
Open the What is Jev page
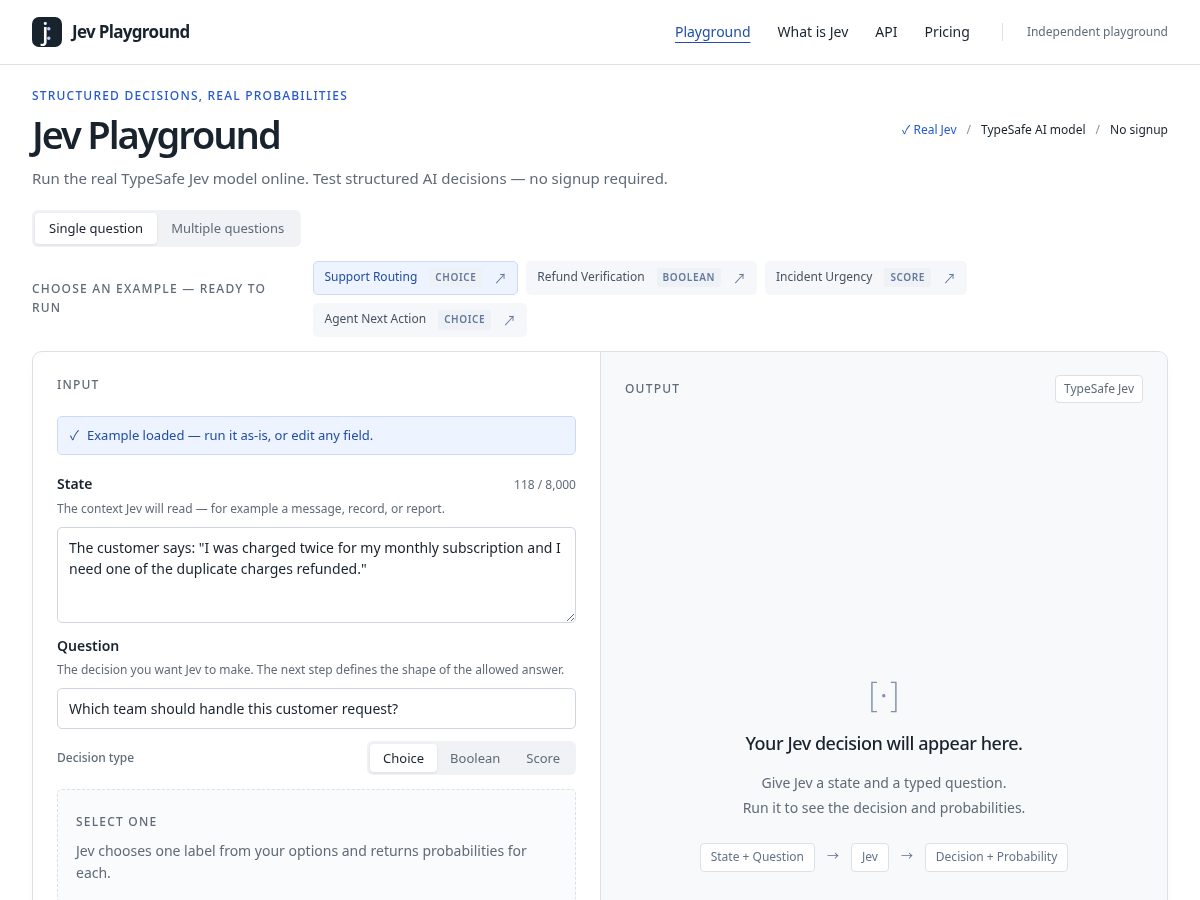813,32
